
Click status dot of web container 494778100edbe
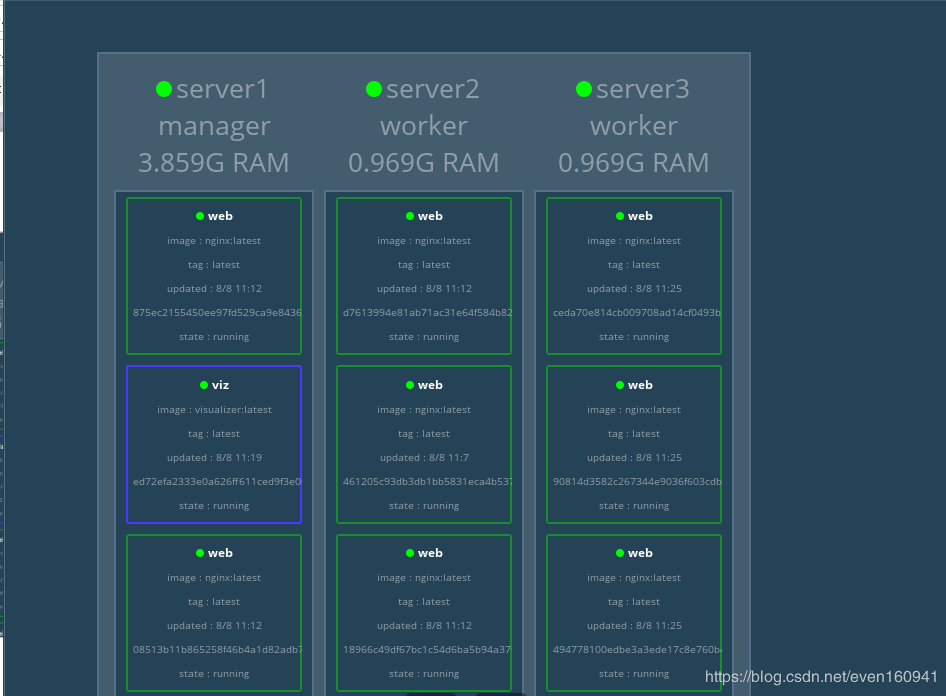point(620,553)
